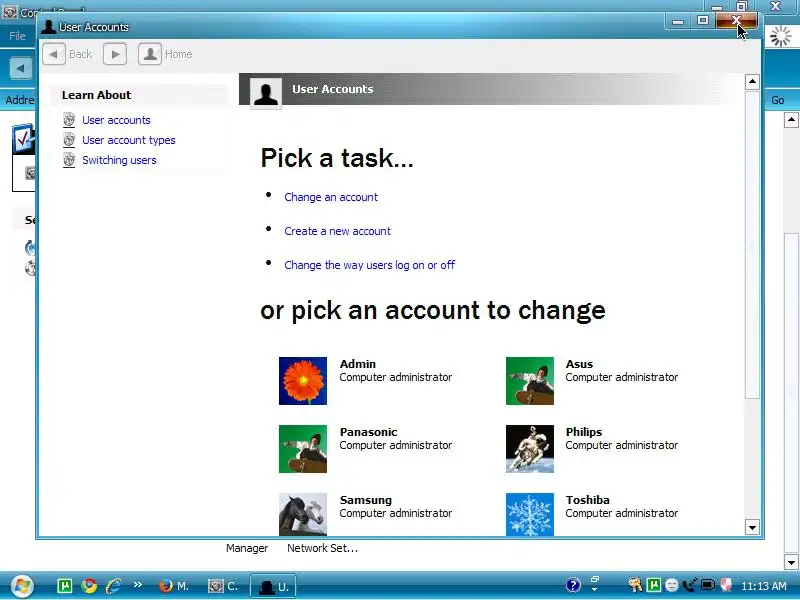Click the User Accounts header silhouette icon
The image size is (800, 600).
(x=266, y=93)
